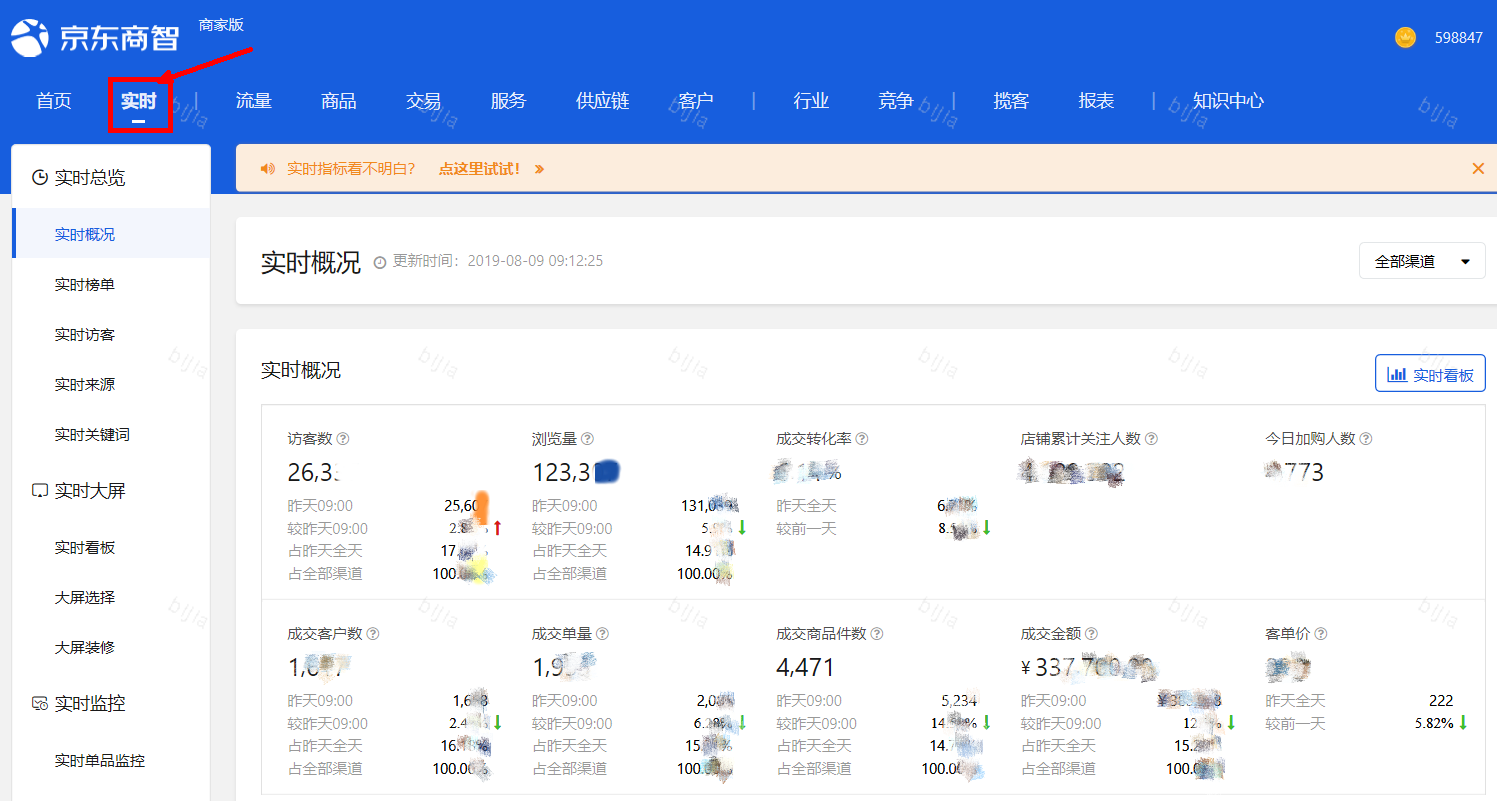
Task: Select 实时关键词 in the sidebar
Action: click(92, 435)
